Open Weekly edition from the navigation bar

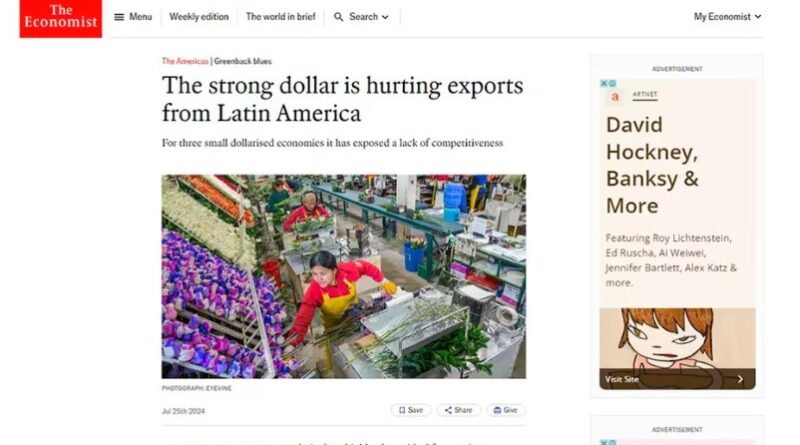click(199, 17)
